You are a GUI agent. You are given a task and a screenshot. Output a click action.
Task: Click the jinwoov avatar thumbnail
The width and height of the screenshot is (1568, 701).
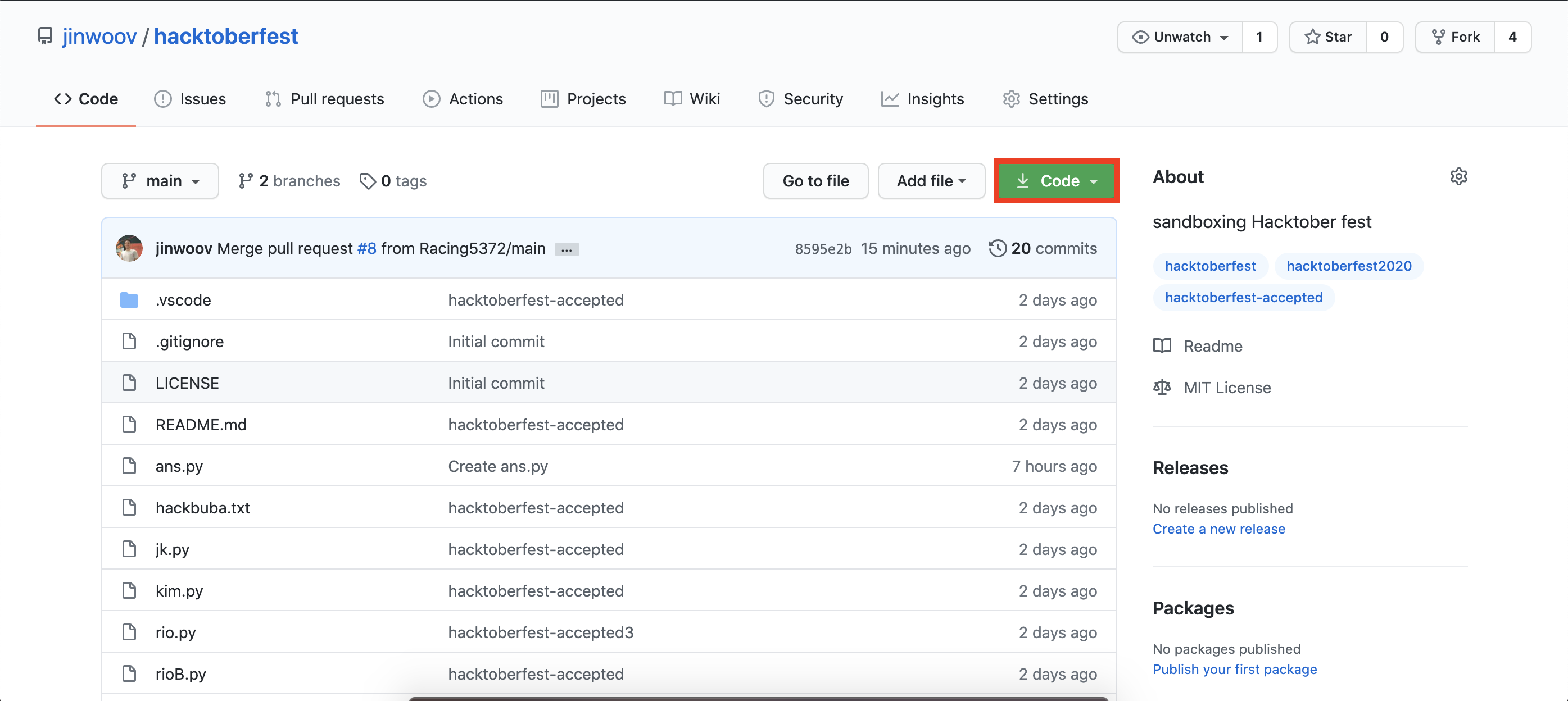[129, 248]
